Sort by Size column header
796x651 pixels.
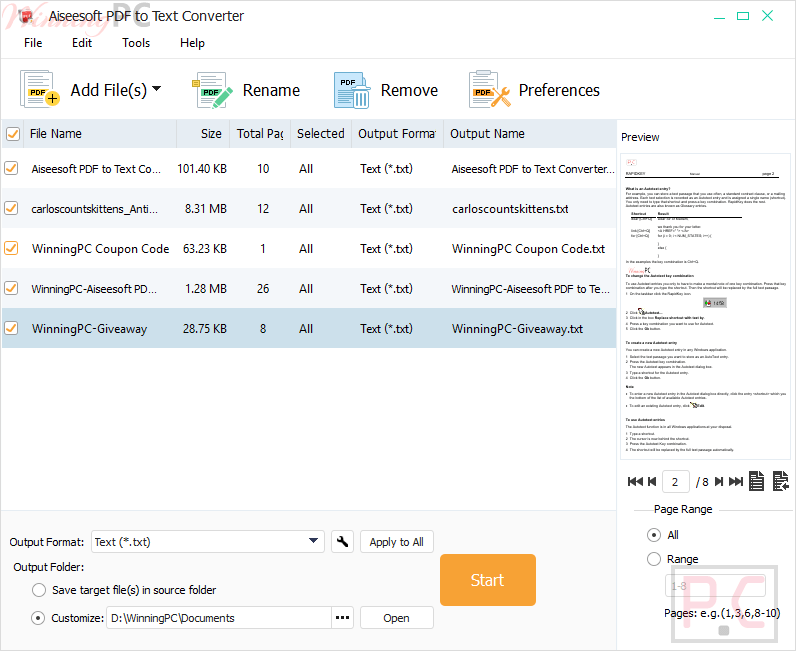[203, 134]
